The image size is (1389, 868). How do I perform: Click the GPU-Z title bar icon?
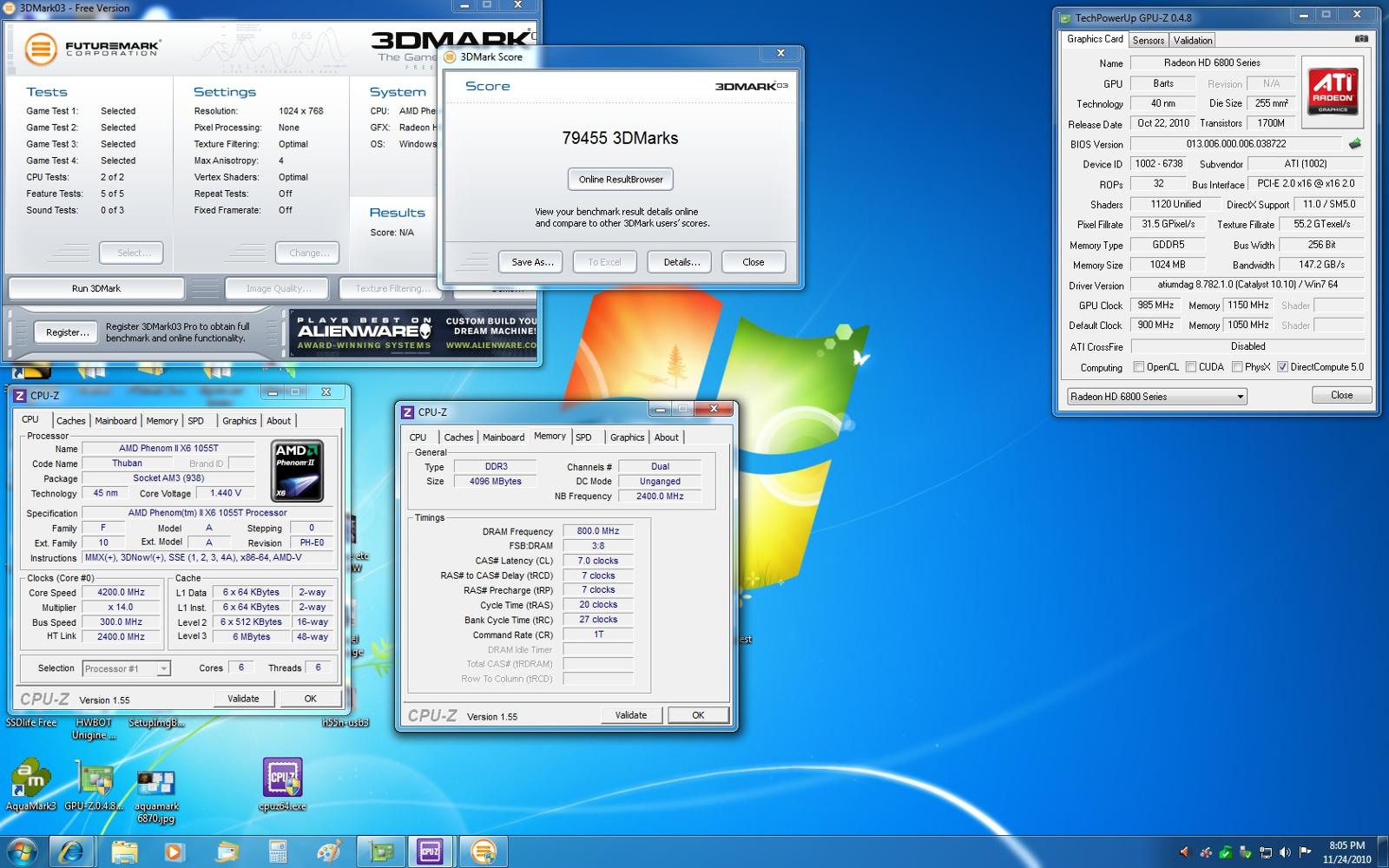(x=1065, y=17)
